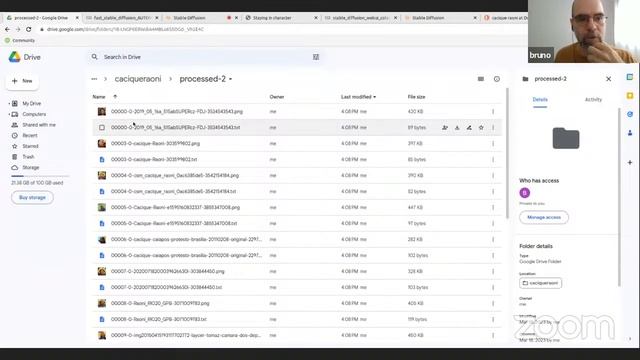The image size is (640, 360).
Task: Switch to the Activity tab
Action: [593, 100]
